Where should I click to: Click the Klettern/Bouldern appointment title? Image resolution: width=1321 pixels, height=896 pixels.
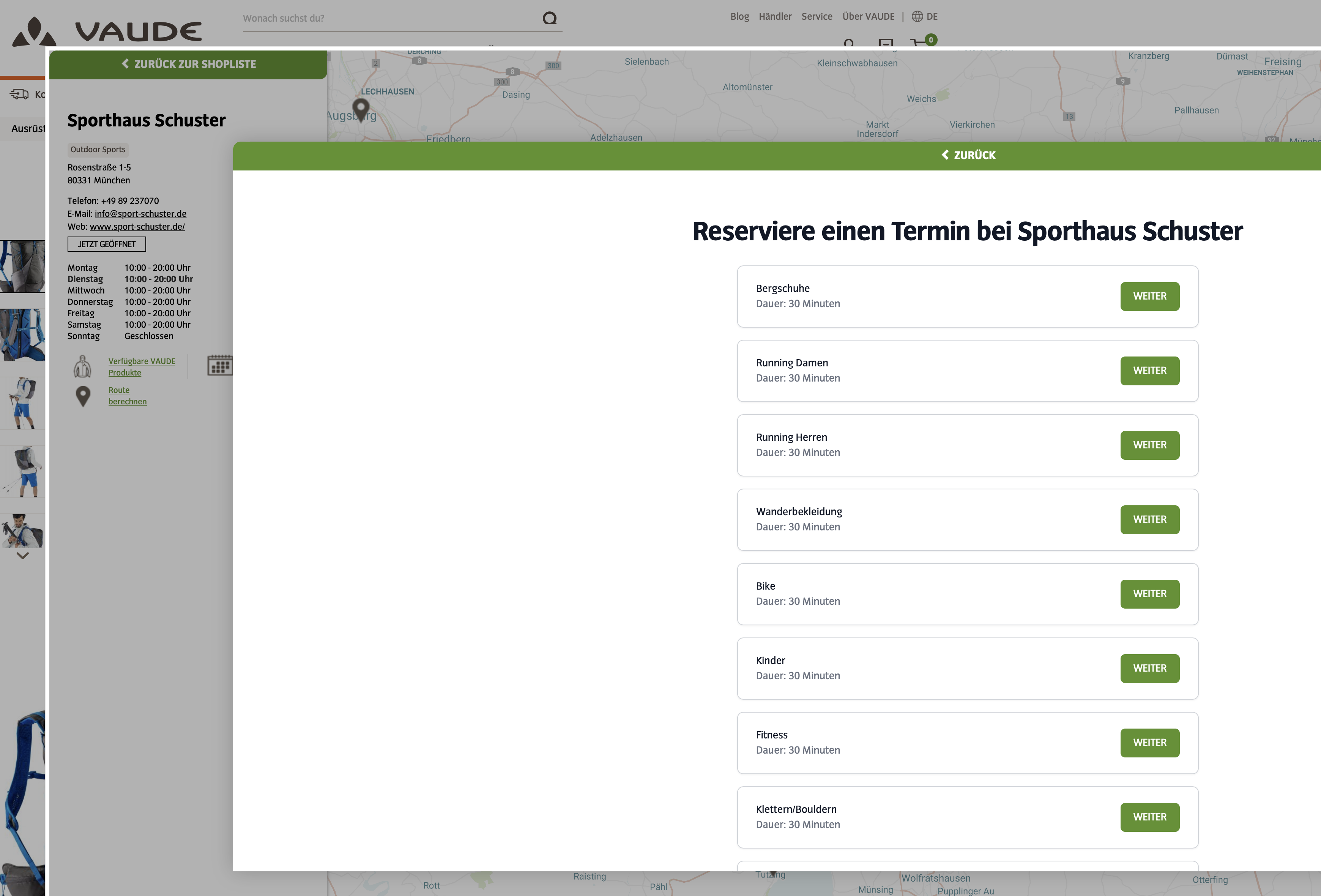click(x=796, y=809)
